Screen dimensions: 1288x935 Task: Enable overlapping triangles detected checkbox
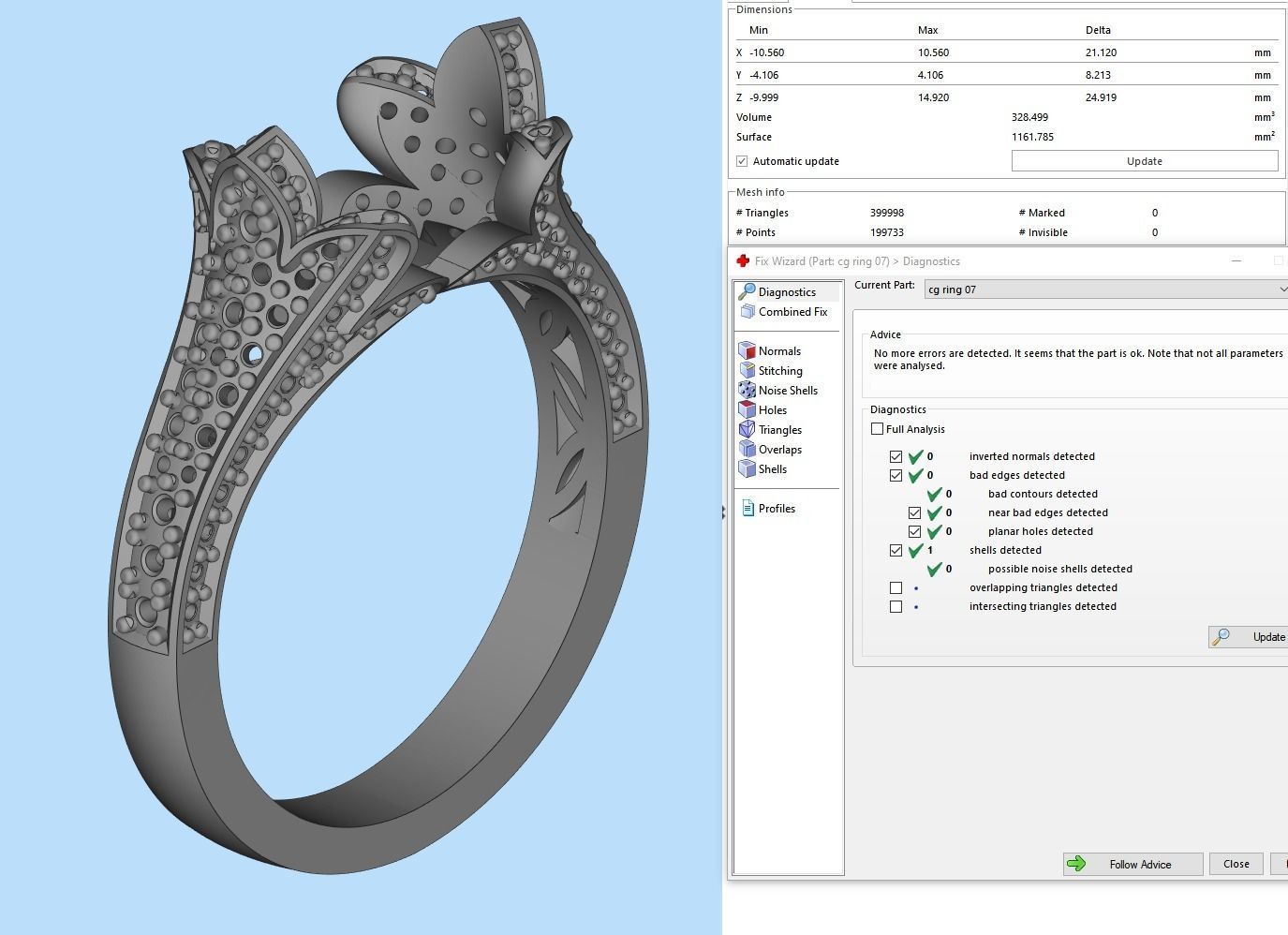[x=896, y=587]
